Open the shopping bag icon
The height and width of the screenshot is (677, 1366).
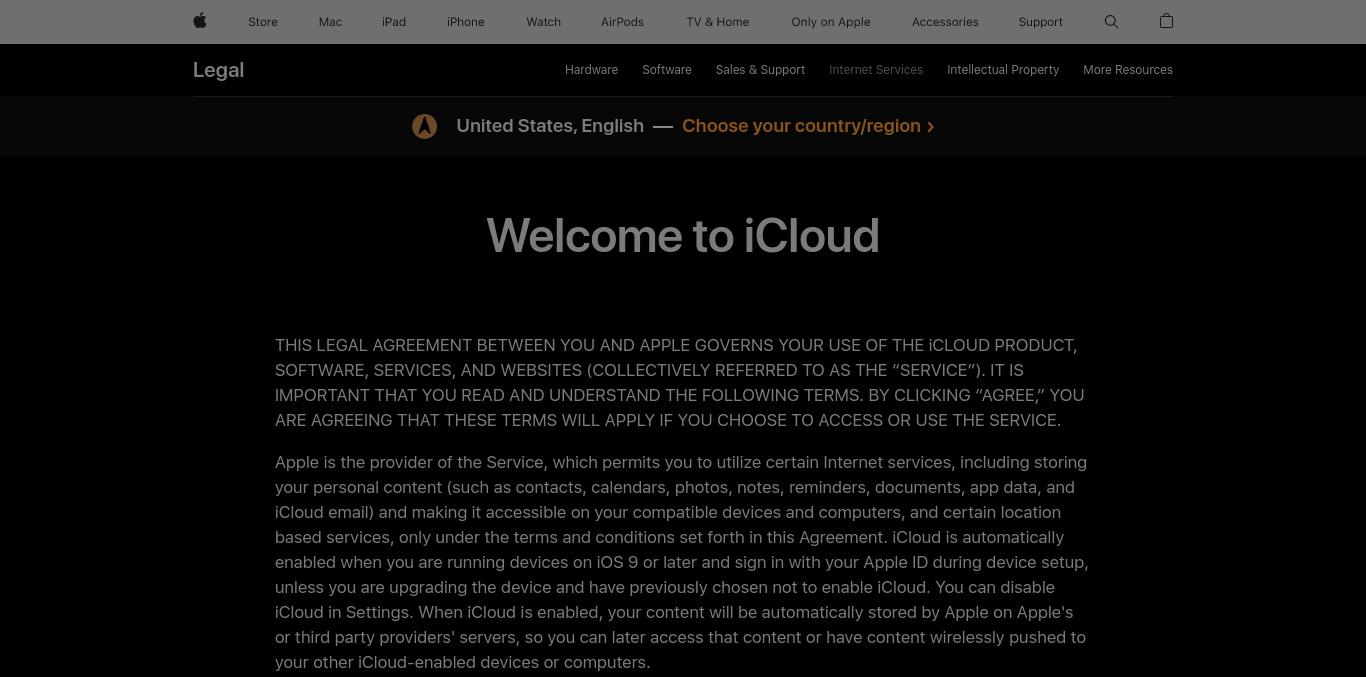point(1166,21)
